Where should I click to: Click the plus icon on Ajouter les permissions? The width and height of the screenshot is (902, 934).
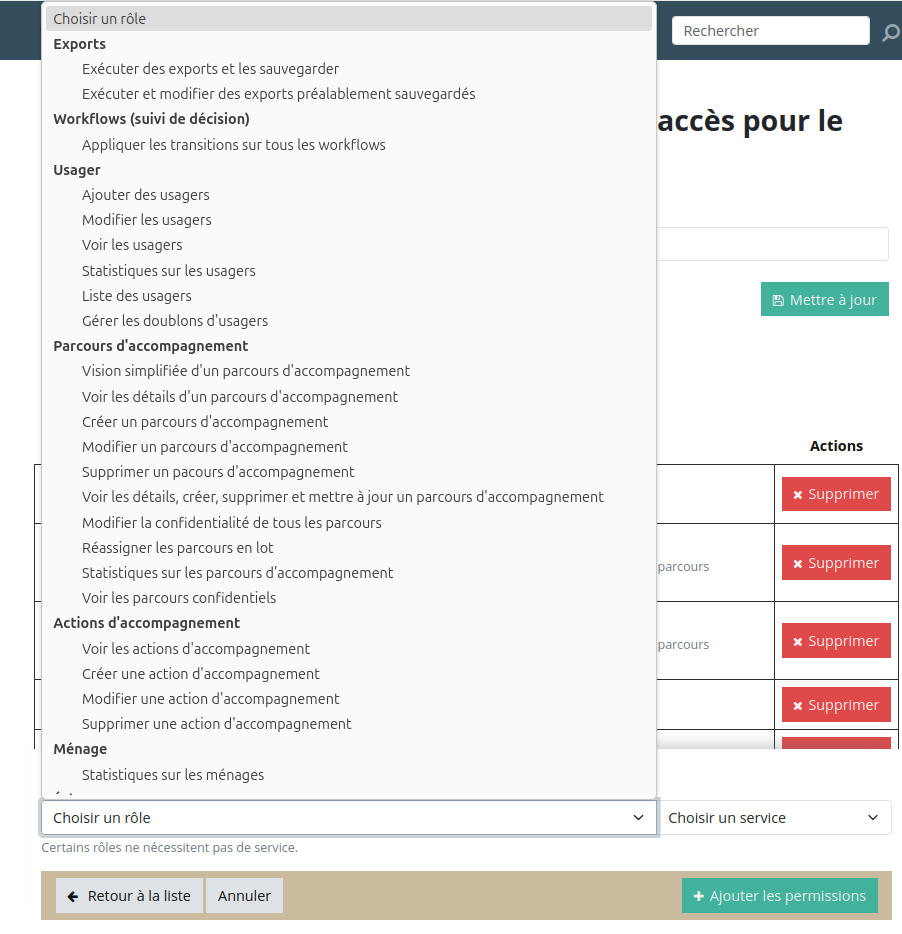click(x=698, y=896)
